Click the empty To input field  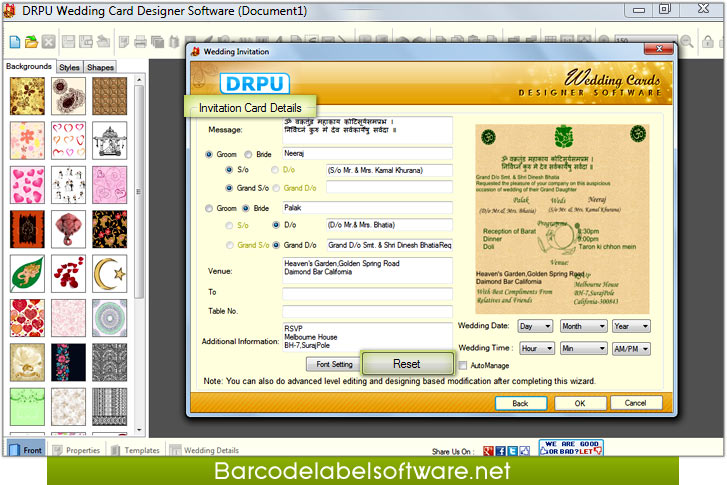click(367, 293)
